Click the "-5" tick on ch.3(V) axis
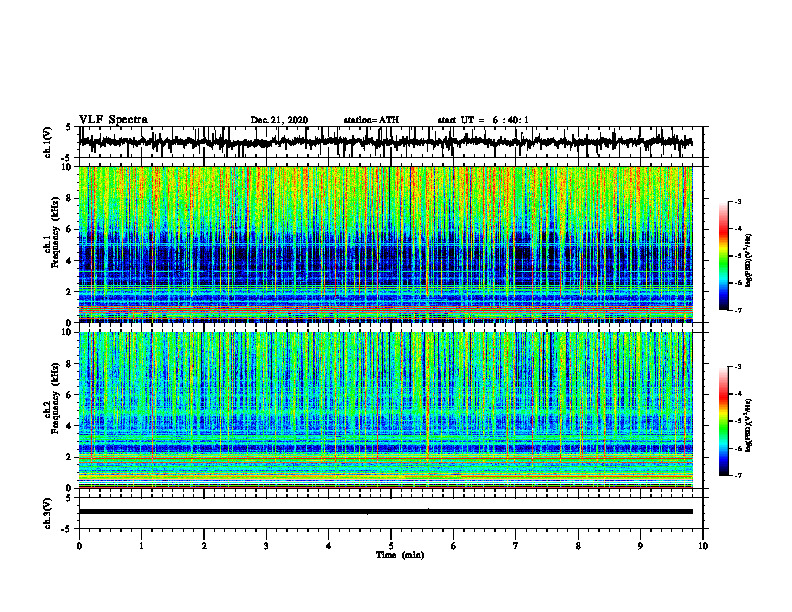Viewport: 792px width, 612px height. (x=67, y=529)
